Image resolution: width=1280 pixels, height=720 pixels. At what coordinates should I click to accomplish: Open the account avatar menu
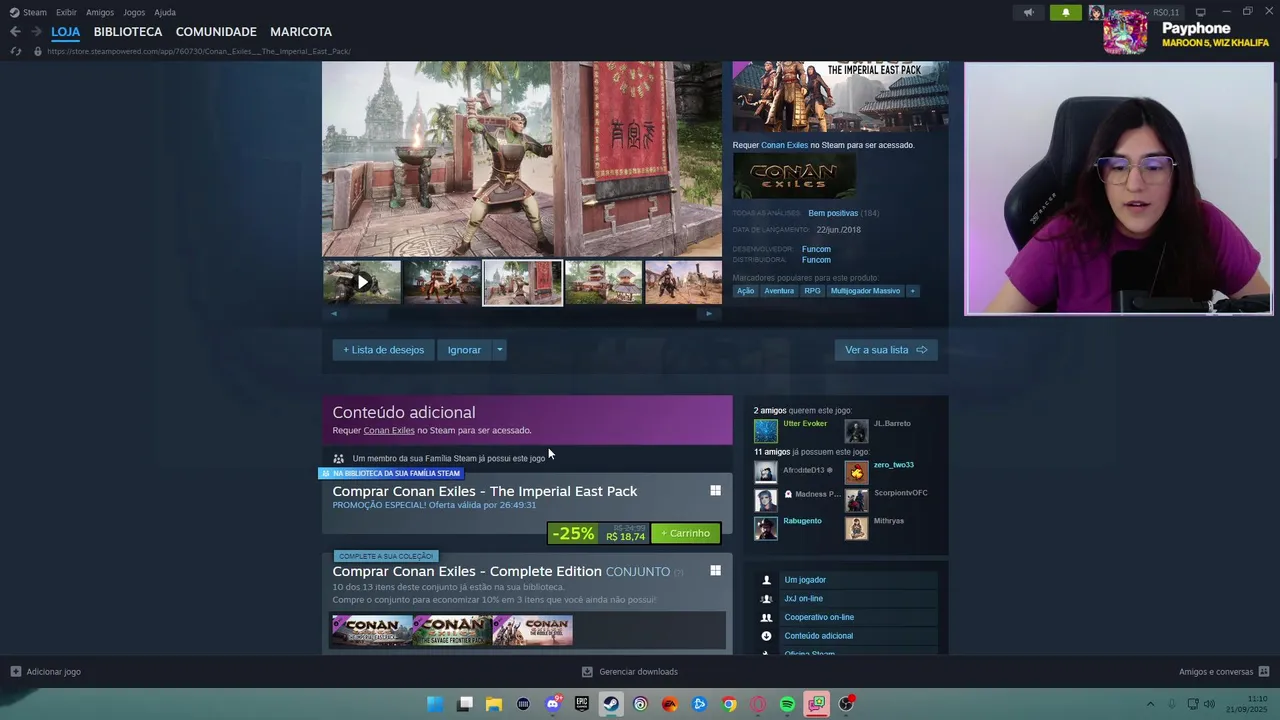pos(1096,13)
